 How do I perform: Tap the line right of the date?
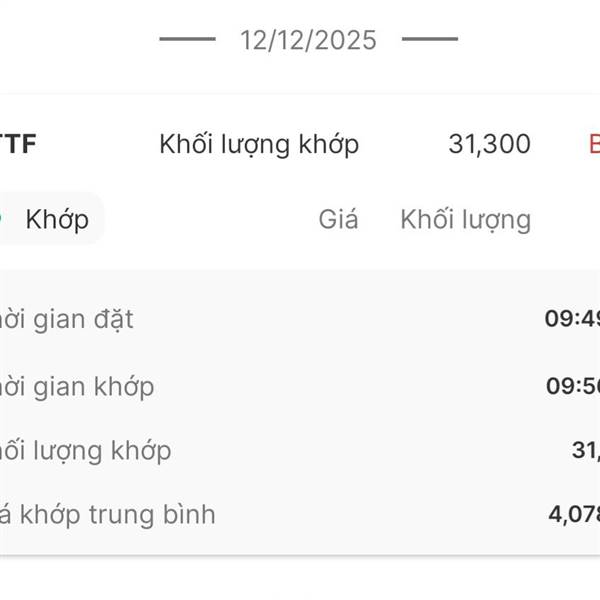click(x=430, y=40)
